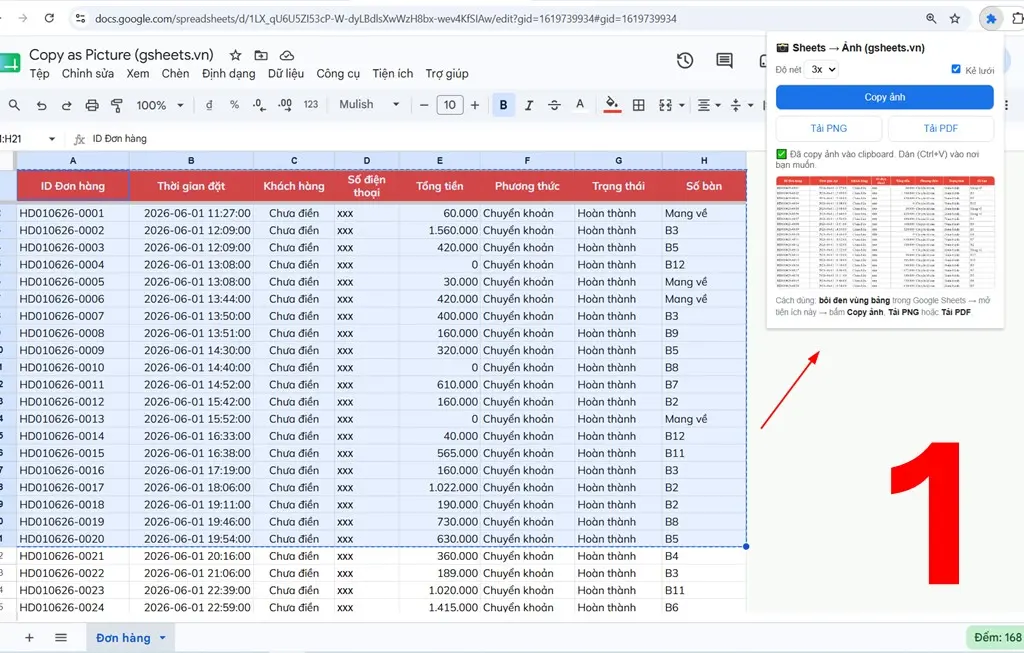The height and width of the screenshot is (653, 1024).
Task: Star the Copy as Picture document
Action: [235, 56]
